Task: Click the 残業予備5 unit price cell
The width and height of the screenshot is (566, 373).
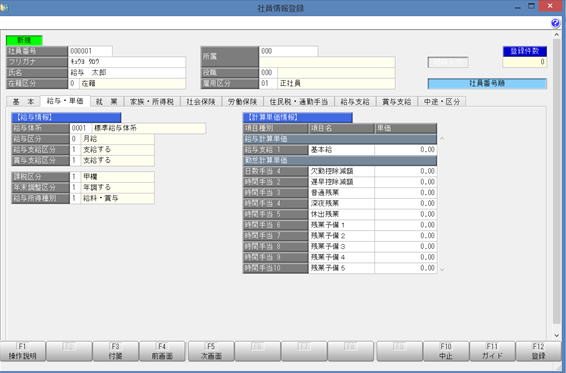Action: (x=406, y=268)
